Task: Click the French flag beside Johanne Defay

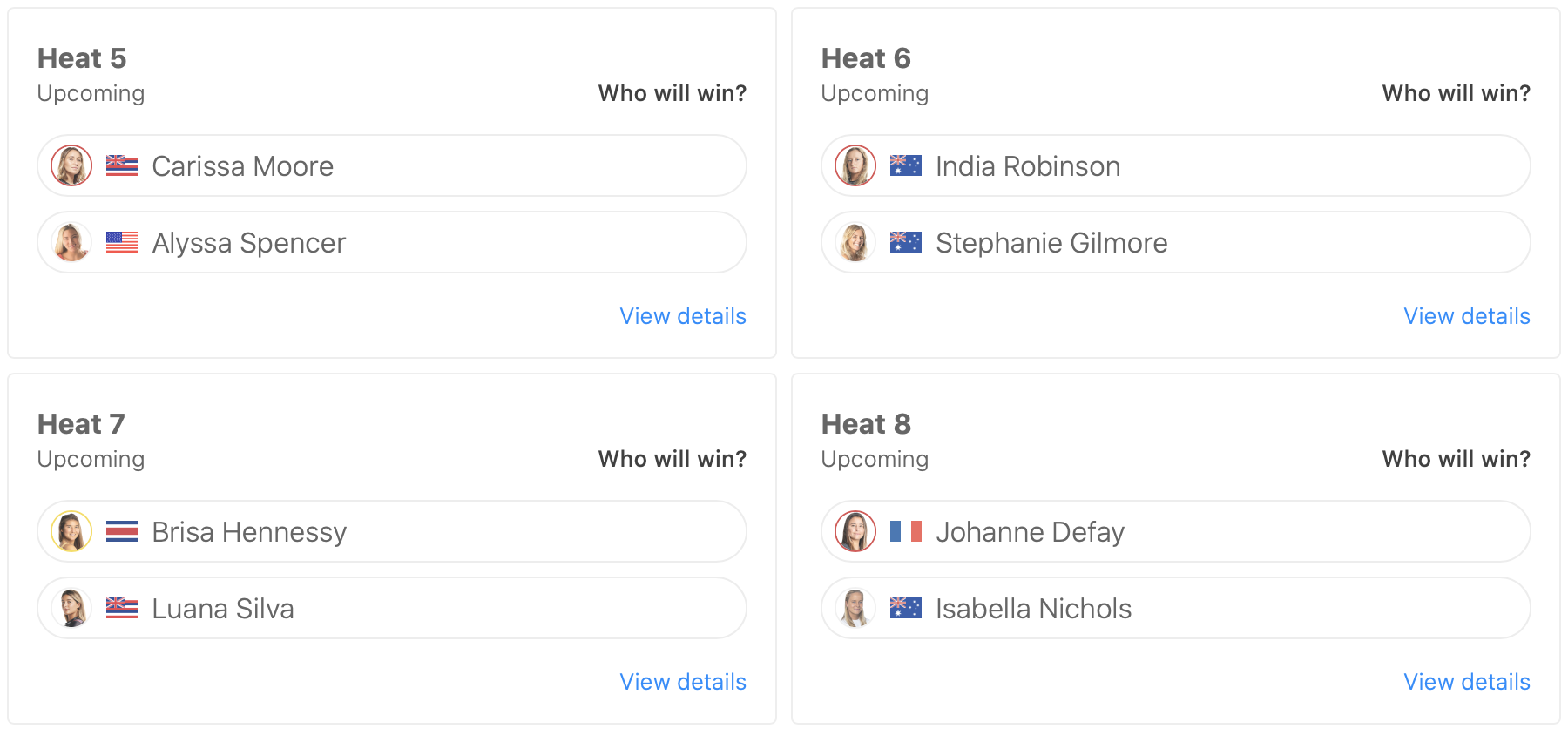Action: tap(906, 531)
